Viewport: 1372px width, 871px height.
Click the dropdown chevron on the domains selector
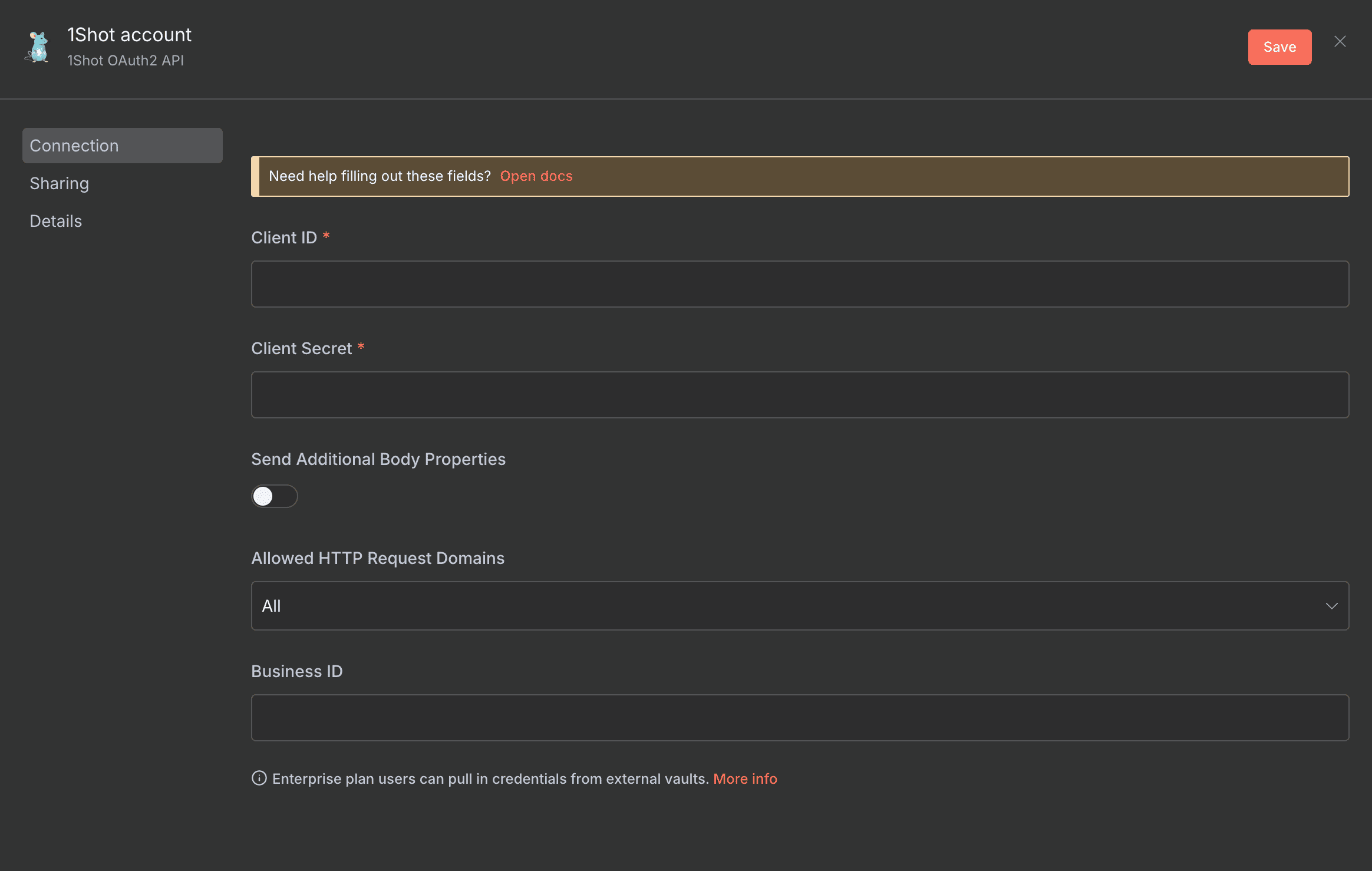pos(1333,605)
